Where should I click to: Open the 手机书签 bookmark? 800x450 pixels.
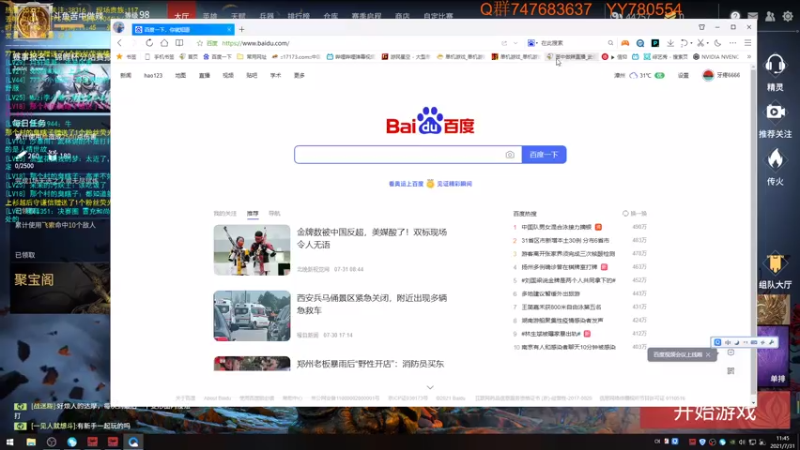(x=159, y=57)
